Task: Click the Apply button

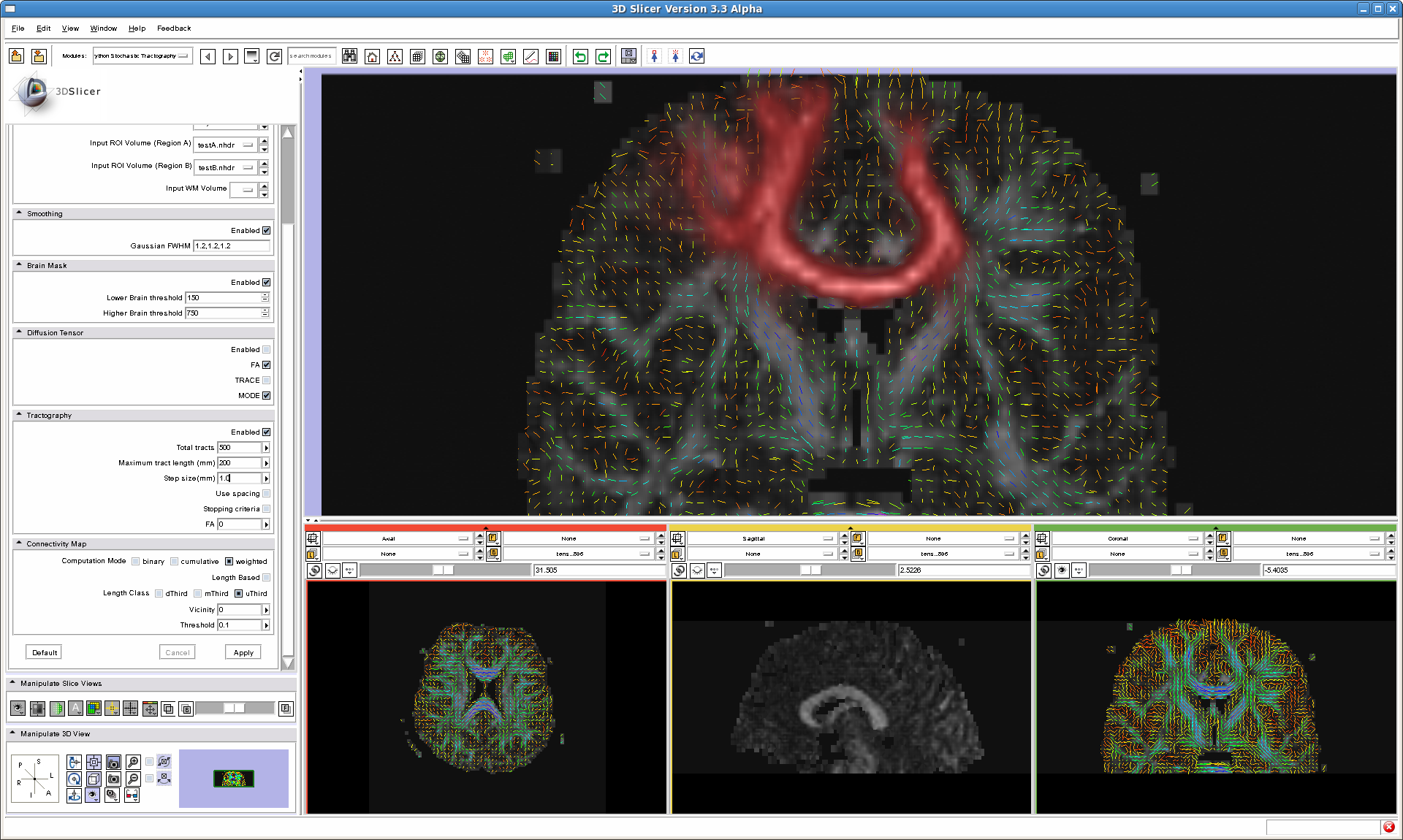Action: click(243, 652)
